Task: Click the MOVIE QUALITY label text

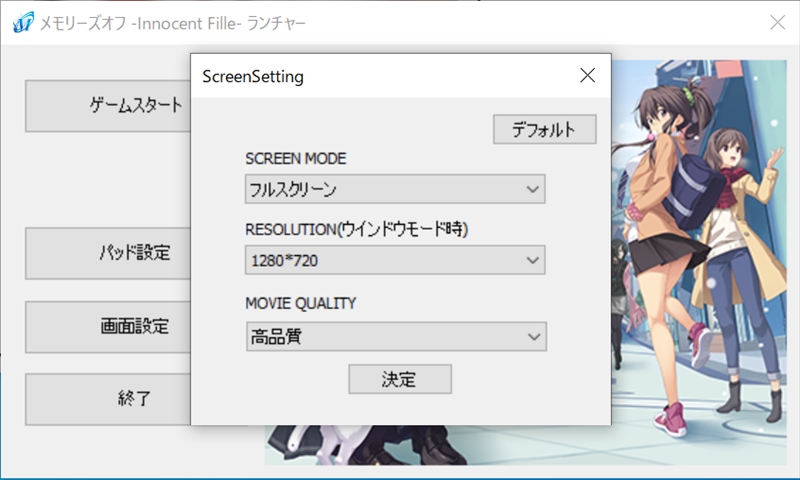Action: point(301,304)
